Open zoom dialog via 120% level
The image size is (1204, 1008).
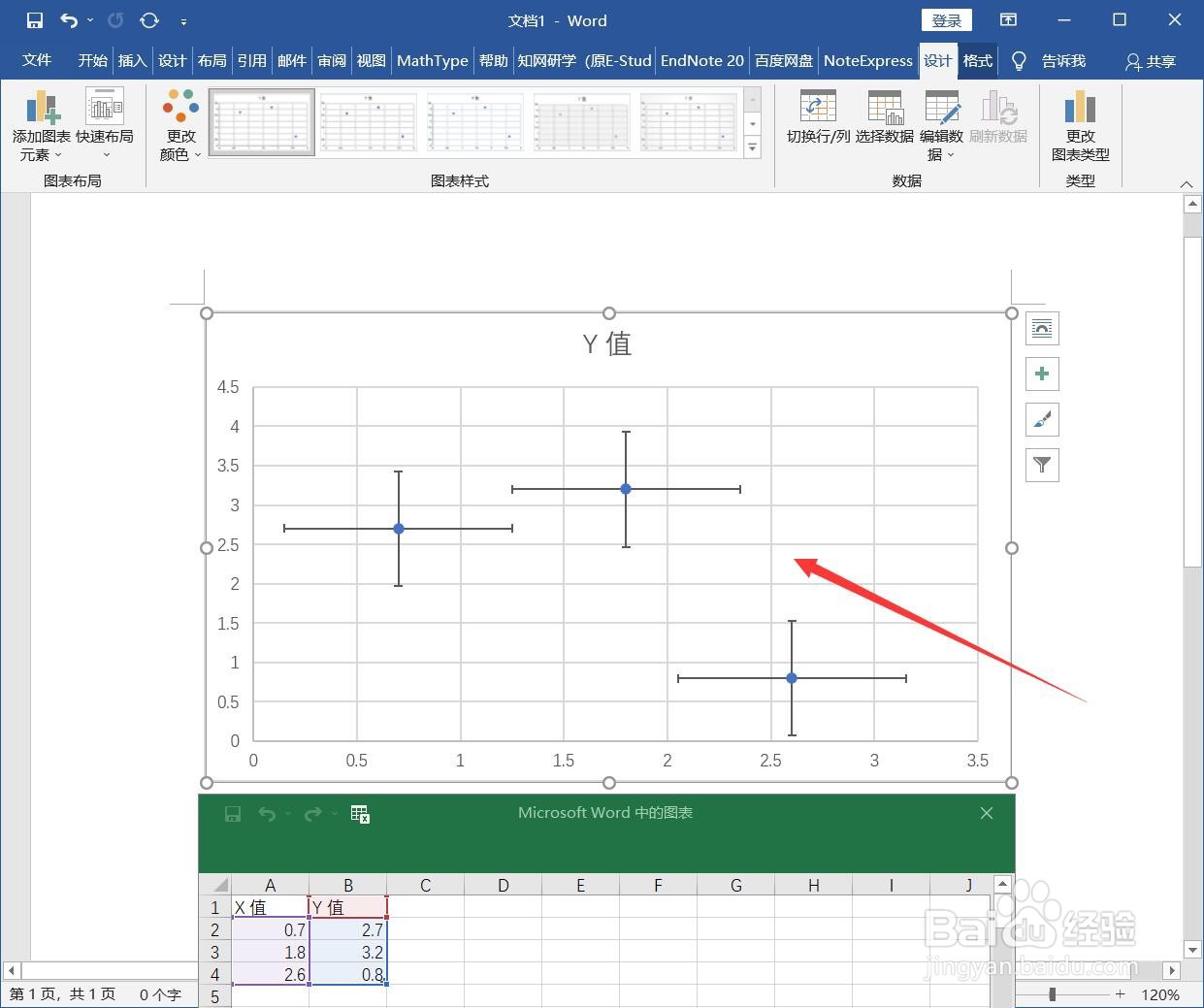pyautogui.click(x=1160, y=994)
